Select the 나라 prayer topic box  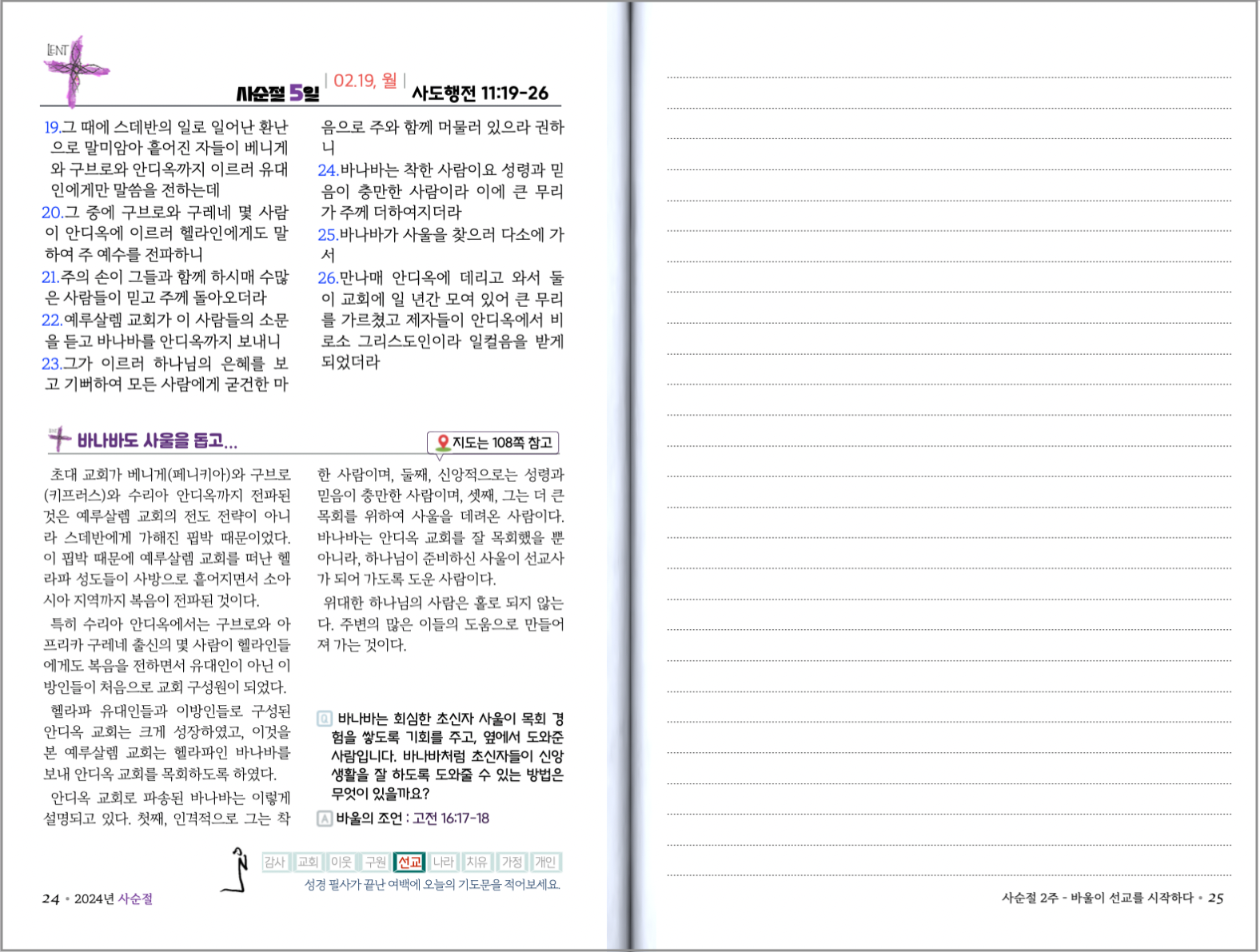[x=443, y=862]
